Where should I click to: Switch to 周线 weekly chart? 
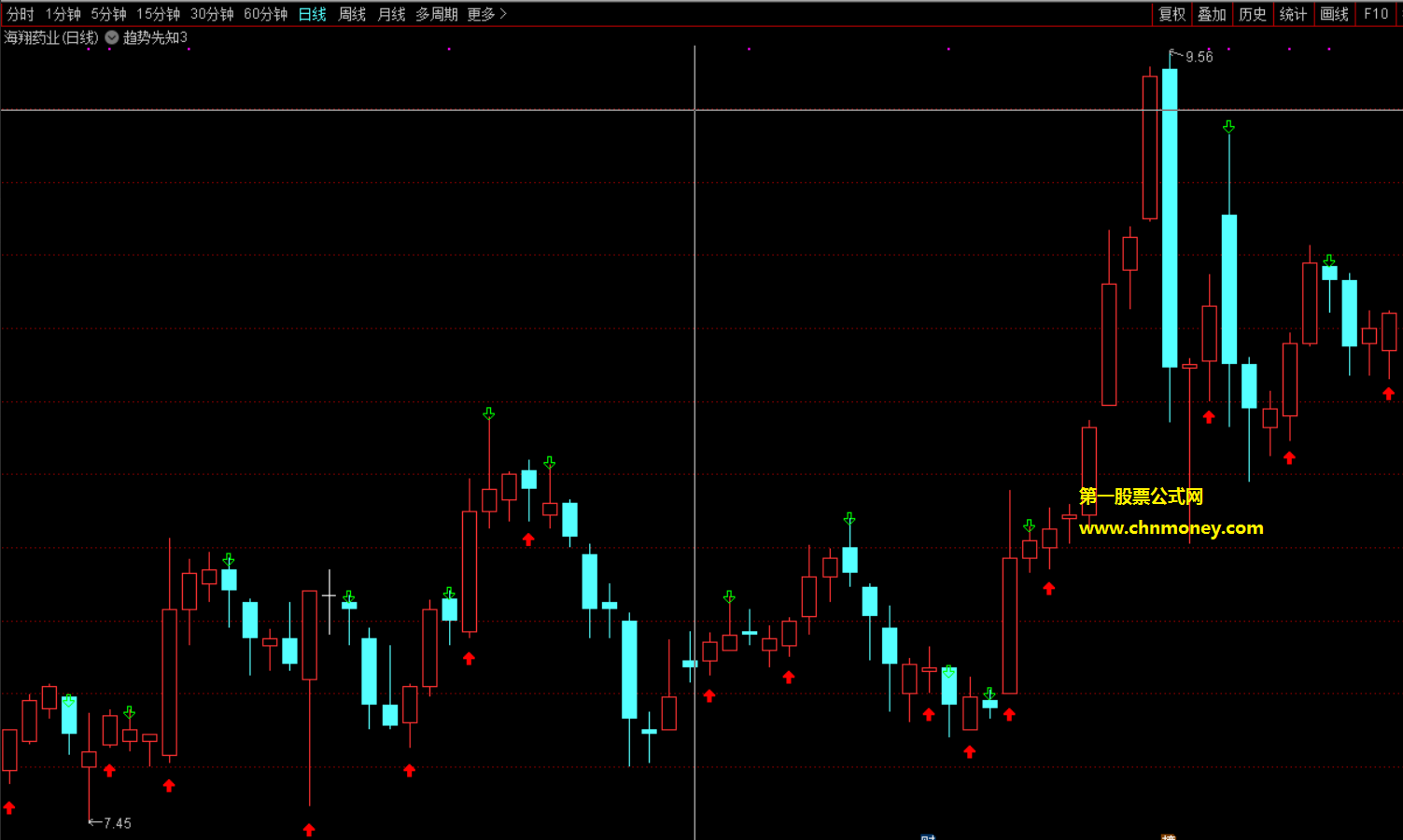tap(352, 14)
